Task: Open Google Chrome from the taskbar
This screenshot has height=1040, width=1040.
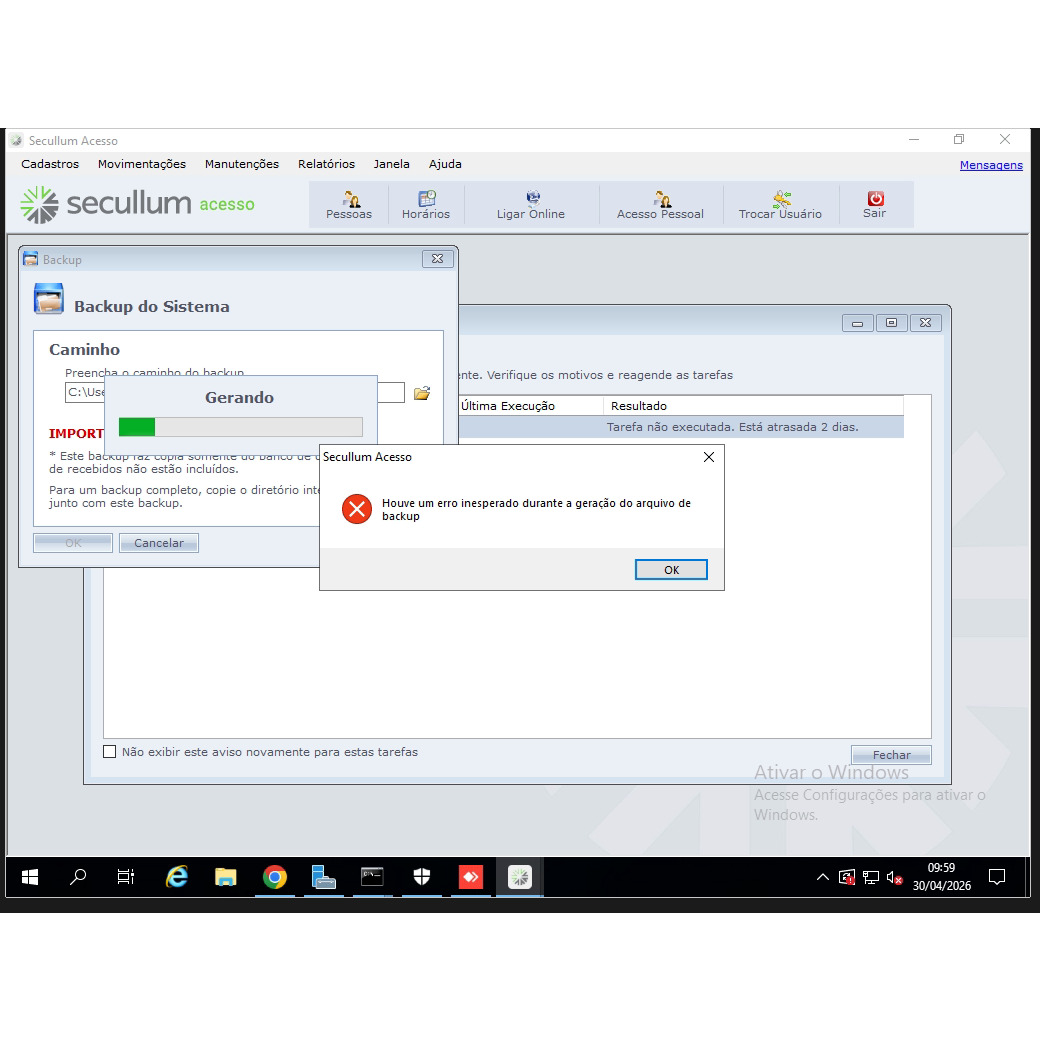Action: click(x=275, y=878)
